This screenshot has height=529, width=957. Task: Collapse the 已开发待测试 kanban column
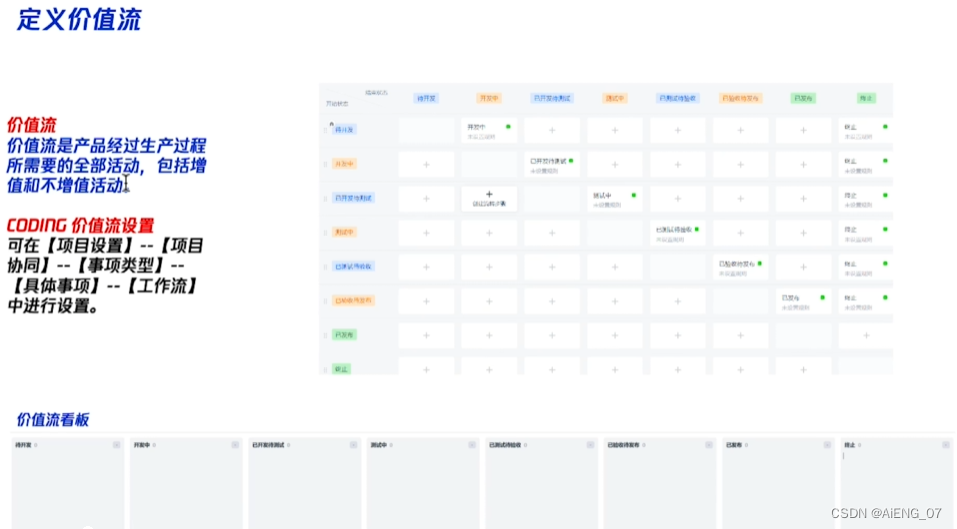click(x=353, y=445)
